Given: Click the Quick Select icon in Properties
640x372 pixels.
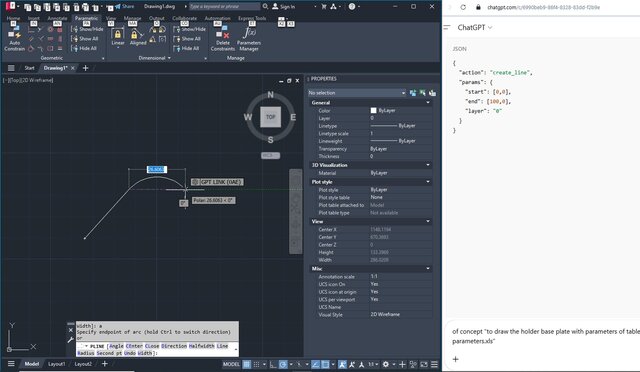Looking at the screenshot, I should 432,93.
